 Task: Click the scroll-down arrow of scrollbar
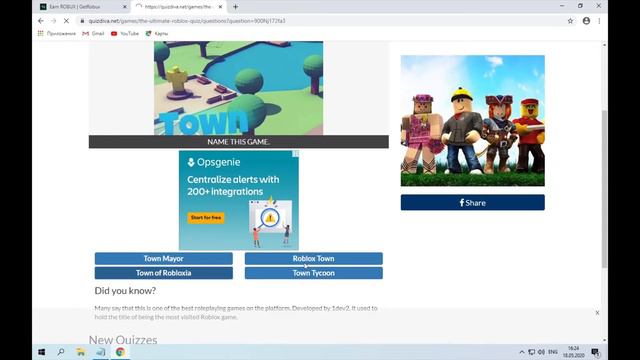point(604,340)
